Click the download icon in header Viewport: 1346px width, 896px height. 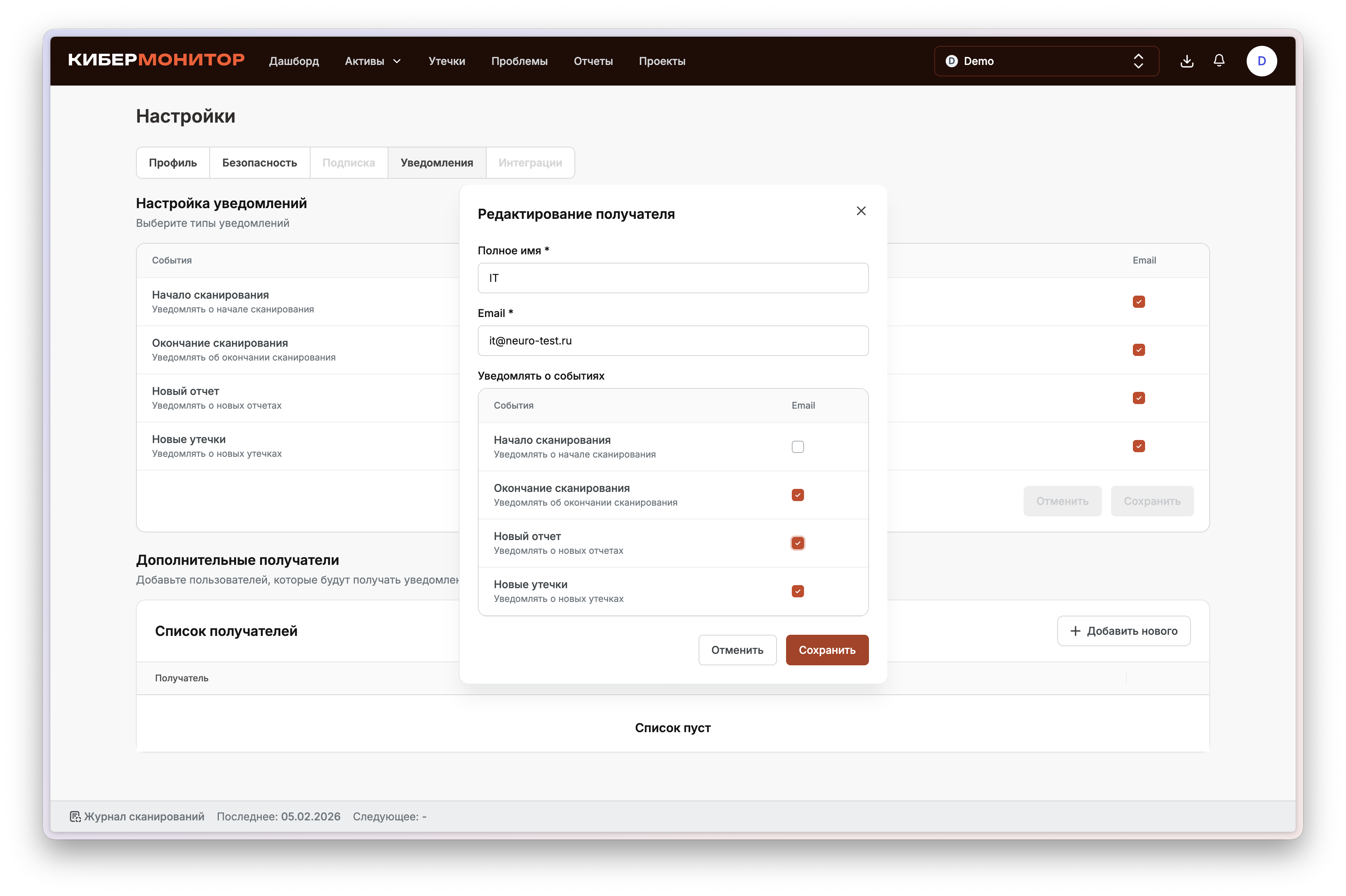pos(1187,61)
